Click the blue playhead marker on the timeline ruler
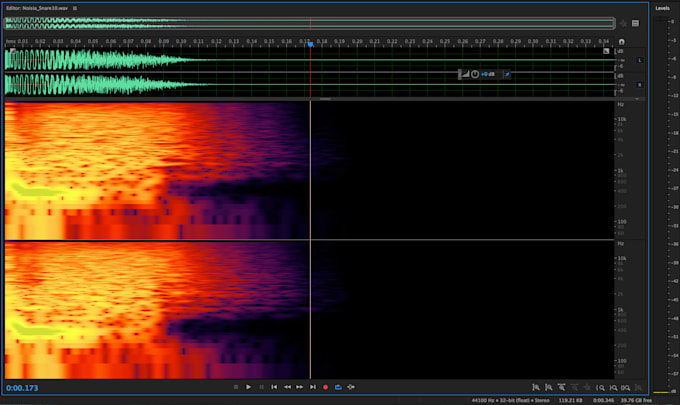This screenshot has height=405, width=680. pos(311,43)
